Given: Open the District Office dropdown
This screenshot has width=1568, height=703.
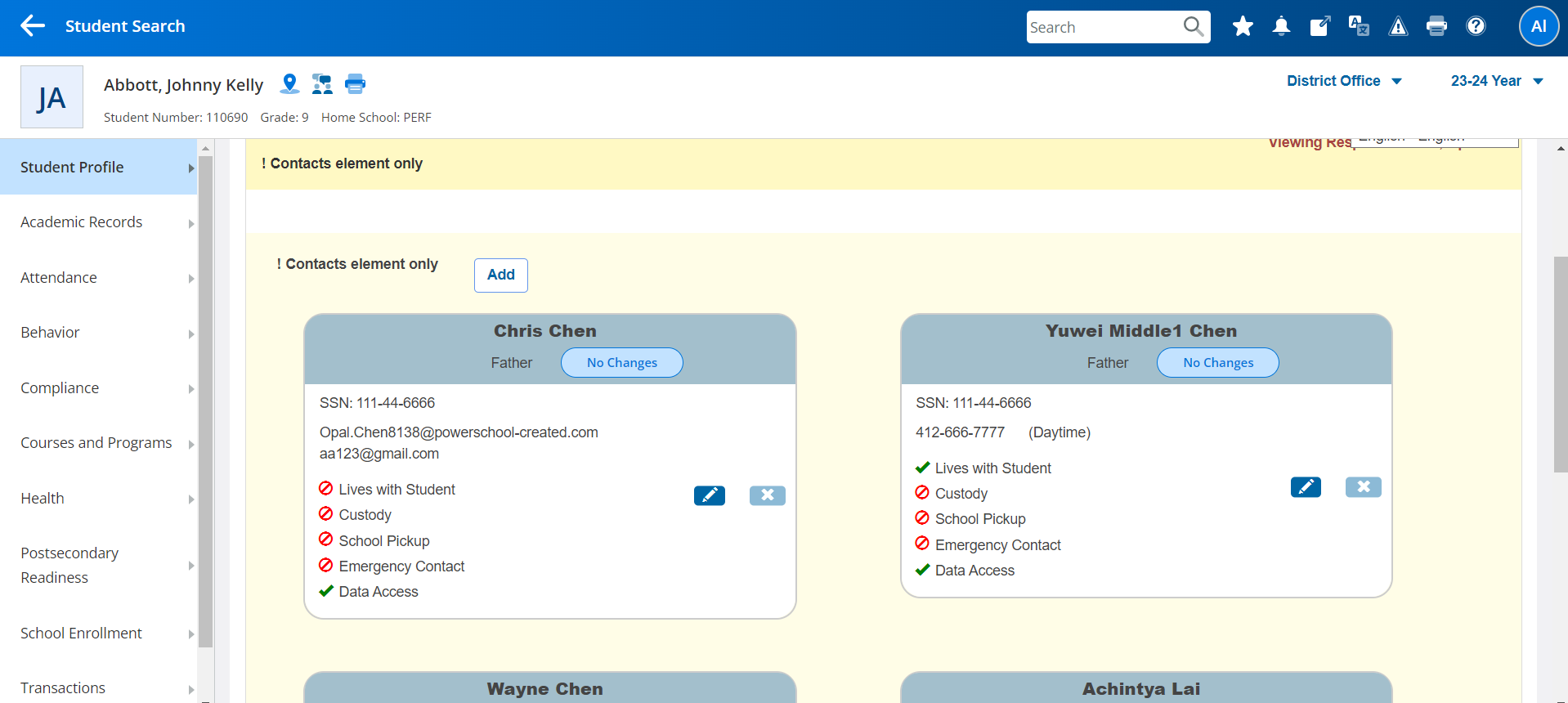Looking at the screenshot, I should [x=1344, y=81].
